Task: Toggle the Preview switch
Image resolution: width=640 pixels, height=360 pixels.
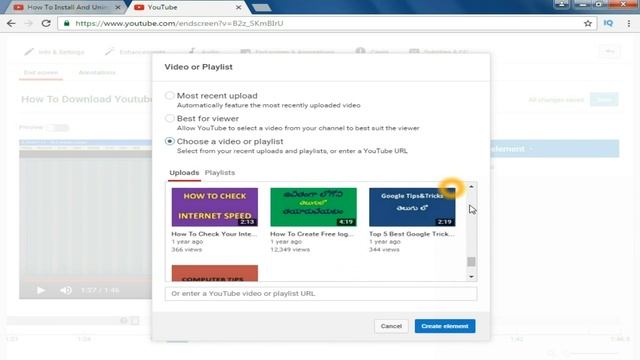Action: [x=57, y=127]
